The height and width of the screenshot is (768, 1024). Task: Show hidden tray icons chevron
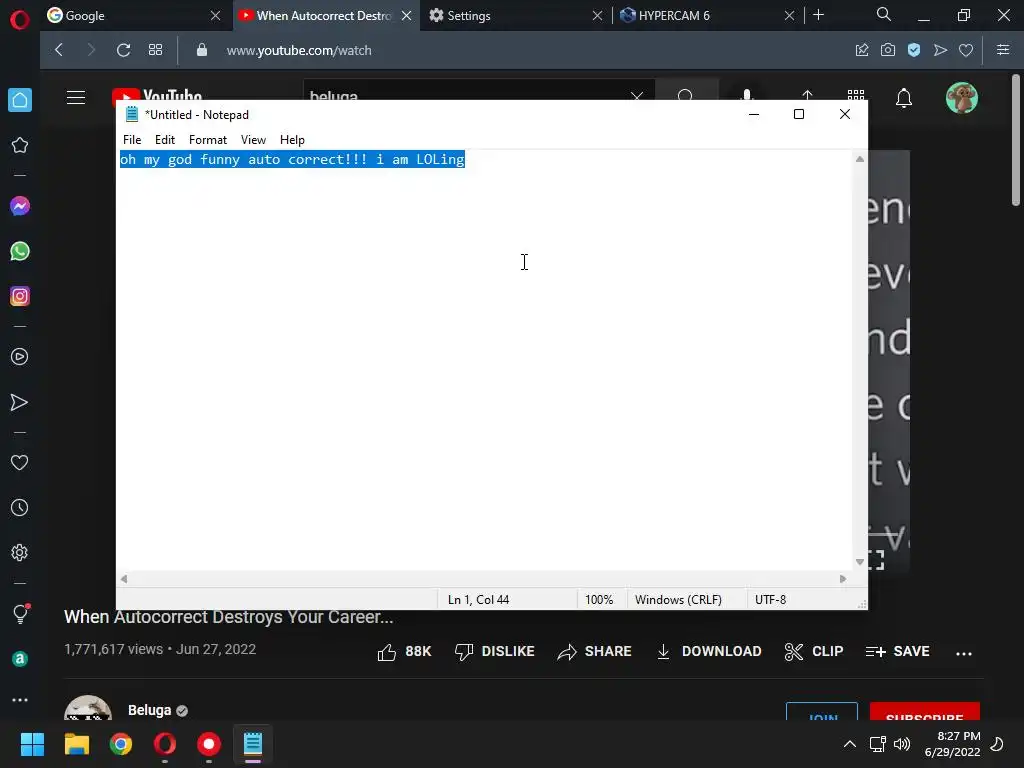[x=850, y=744]
